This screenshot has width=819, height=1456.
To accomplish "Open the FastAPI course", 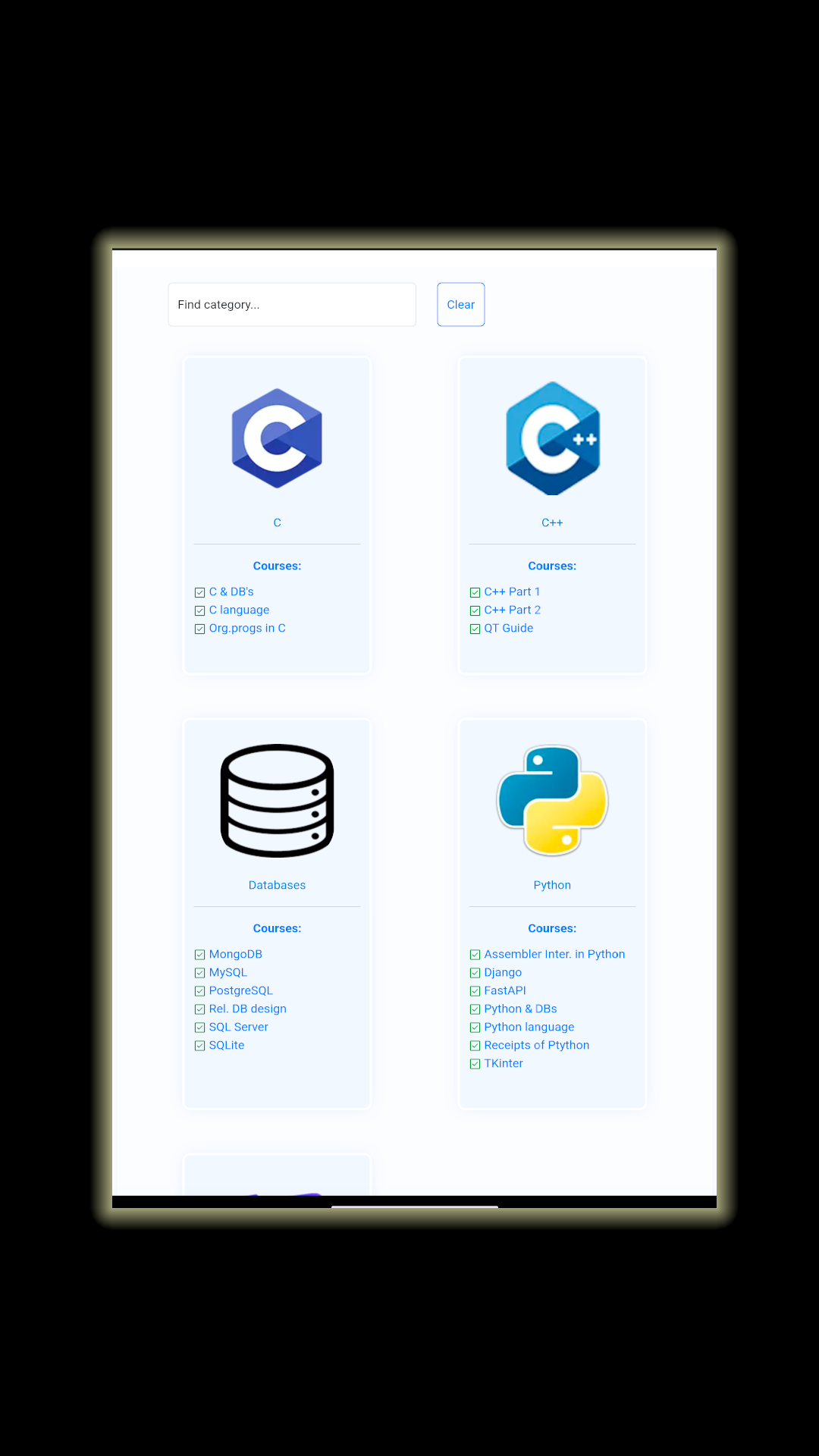I will coord(505,990).
